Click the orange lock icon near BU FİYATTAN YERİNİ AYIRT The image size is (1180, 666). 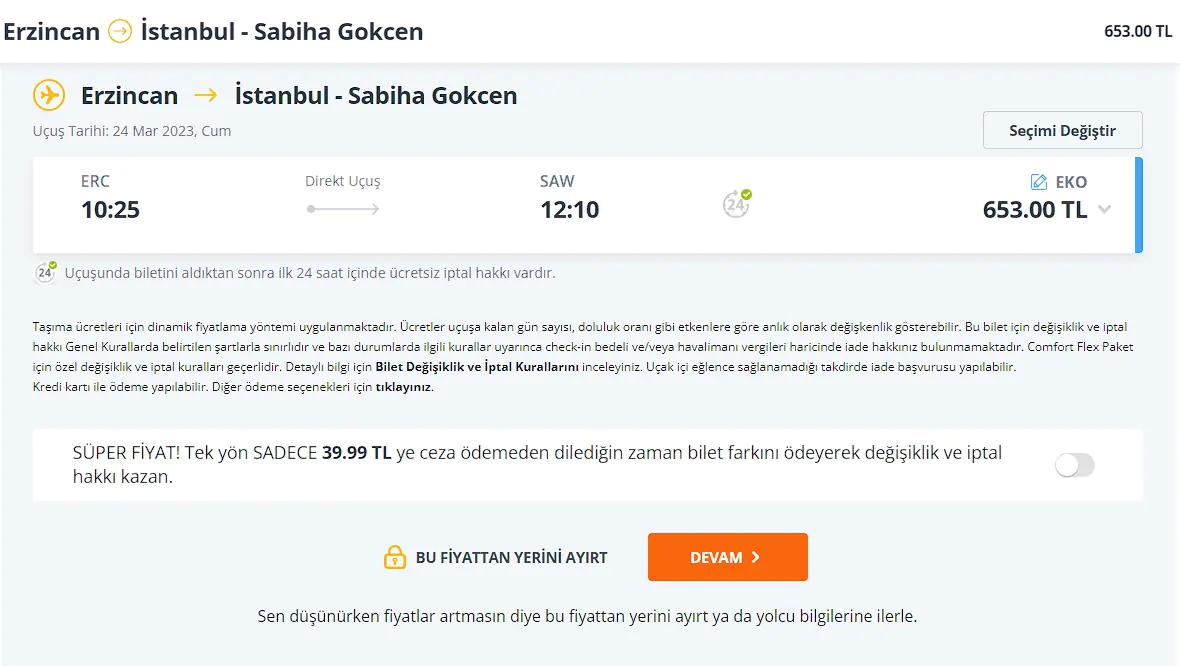click(393, 557)
